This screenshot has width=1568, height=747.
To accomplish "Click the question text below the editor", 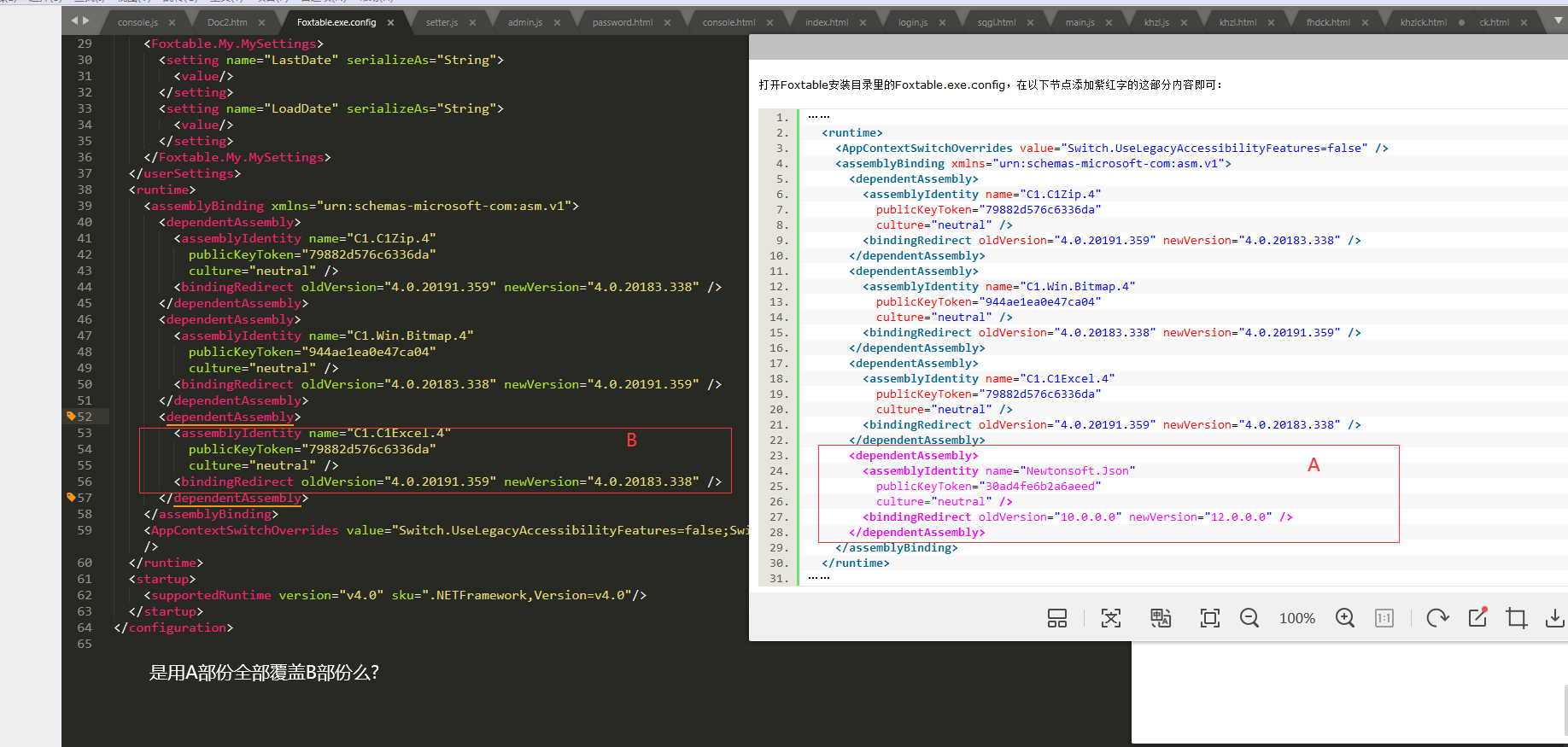I will (264, 673).
